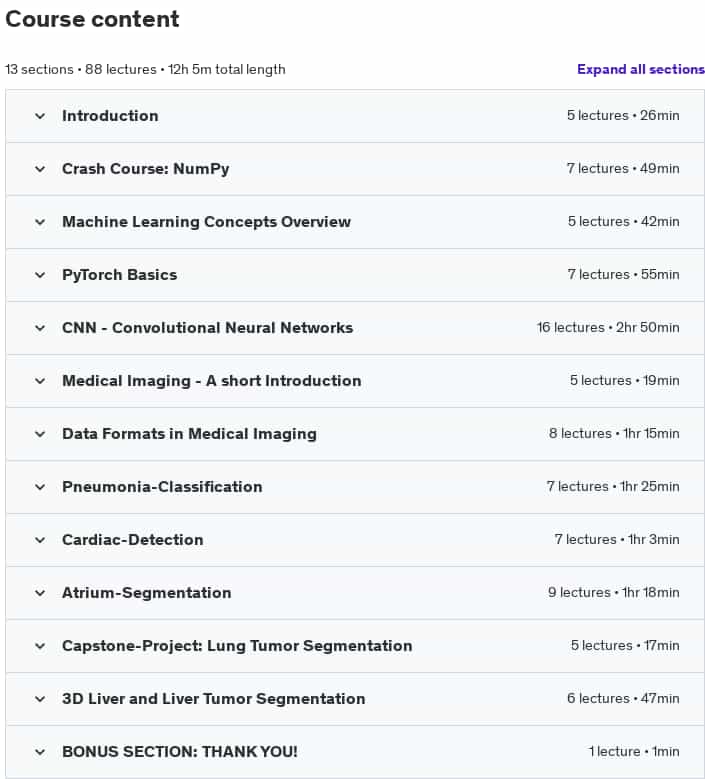The width and height of the screenshot is (705, 779).
Task: Open 3D Liver and Liver Tumor Segmentation title
Action: 214,699
